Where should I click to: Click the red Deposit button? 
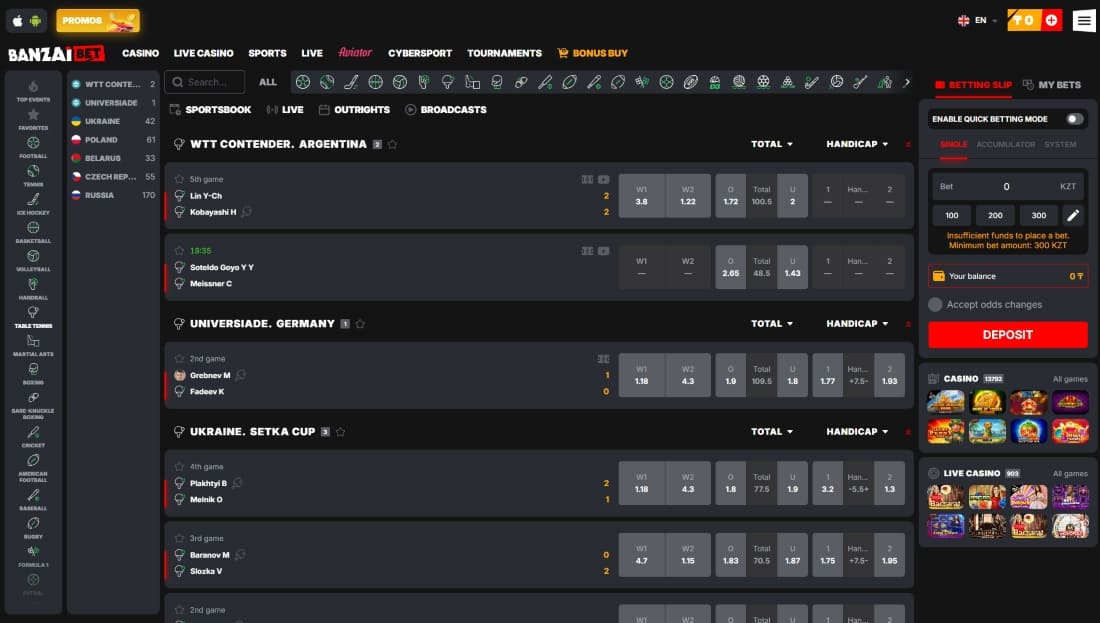click(1007, 335)
